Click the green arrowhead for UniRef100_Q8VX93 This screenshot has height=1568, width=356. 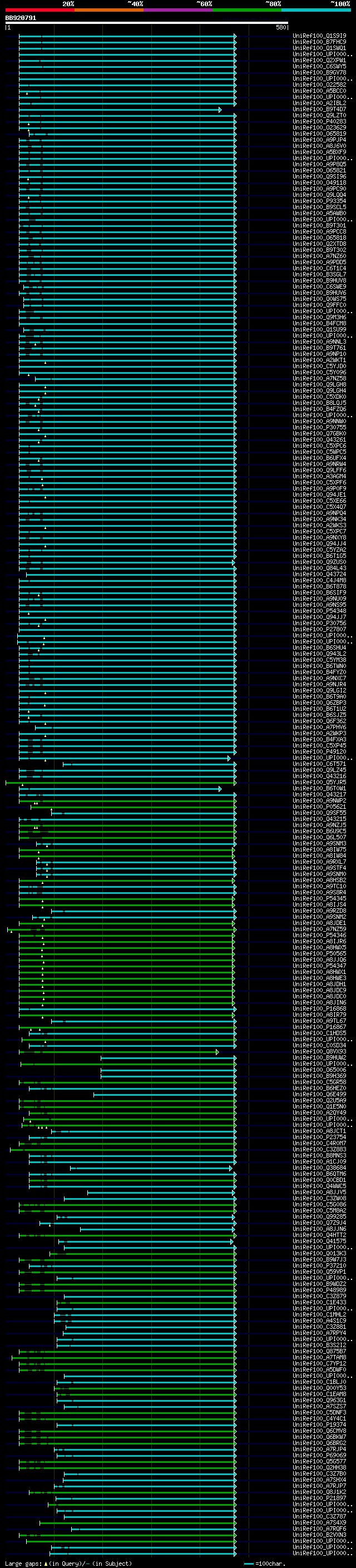point(217,1052)
